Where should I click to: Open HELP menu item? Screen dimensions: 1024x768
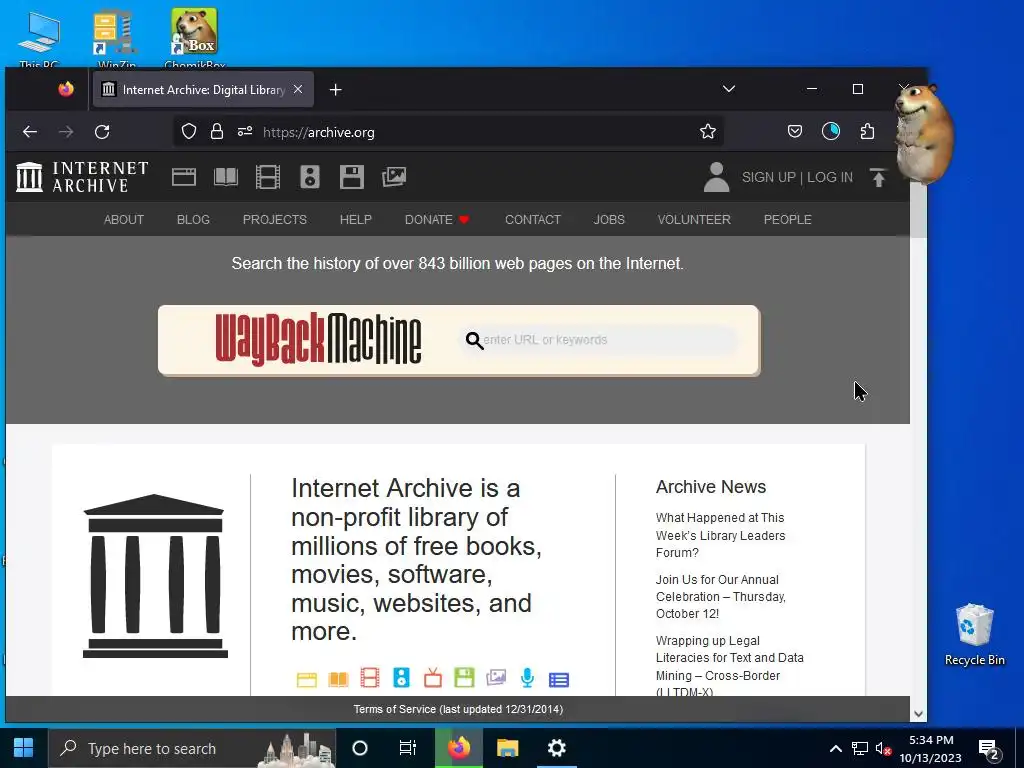point(356,219)
